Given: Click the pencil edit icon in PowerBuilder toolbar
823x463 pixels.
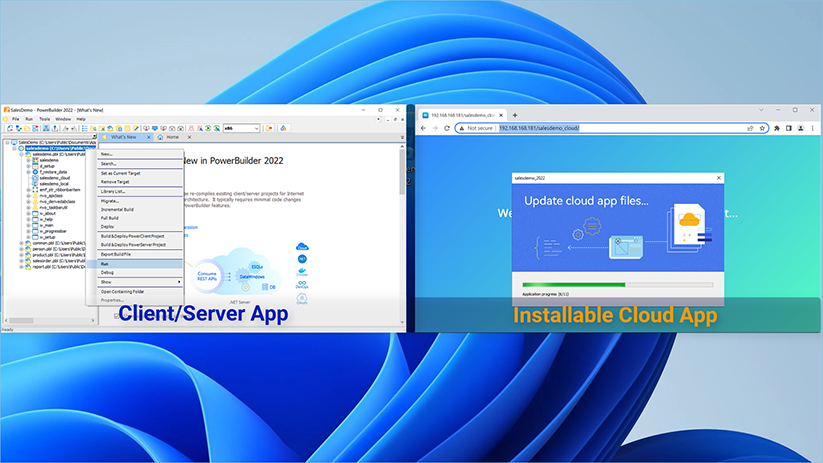Looking at the screenshot, I should [x=136, y=128].
